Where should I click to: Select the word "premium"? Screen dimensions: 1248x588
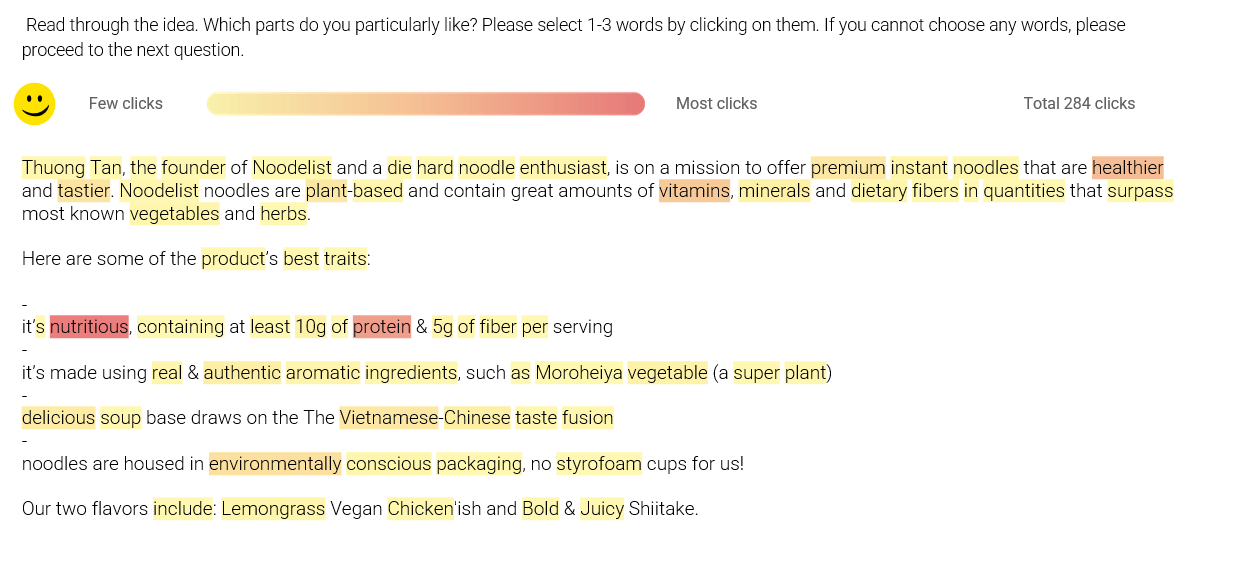coord(848,168)
